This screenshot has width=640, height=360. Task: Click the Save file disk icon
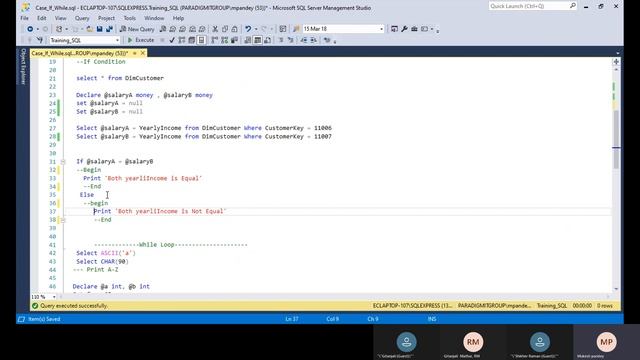99,29
